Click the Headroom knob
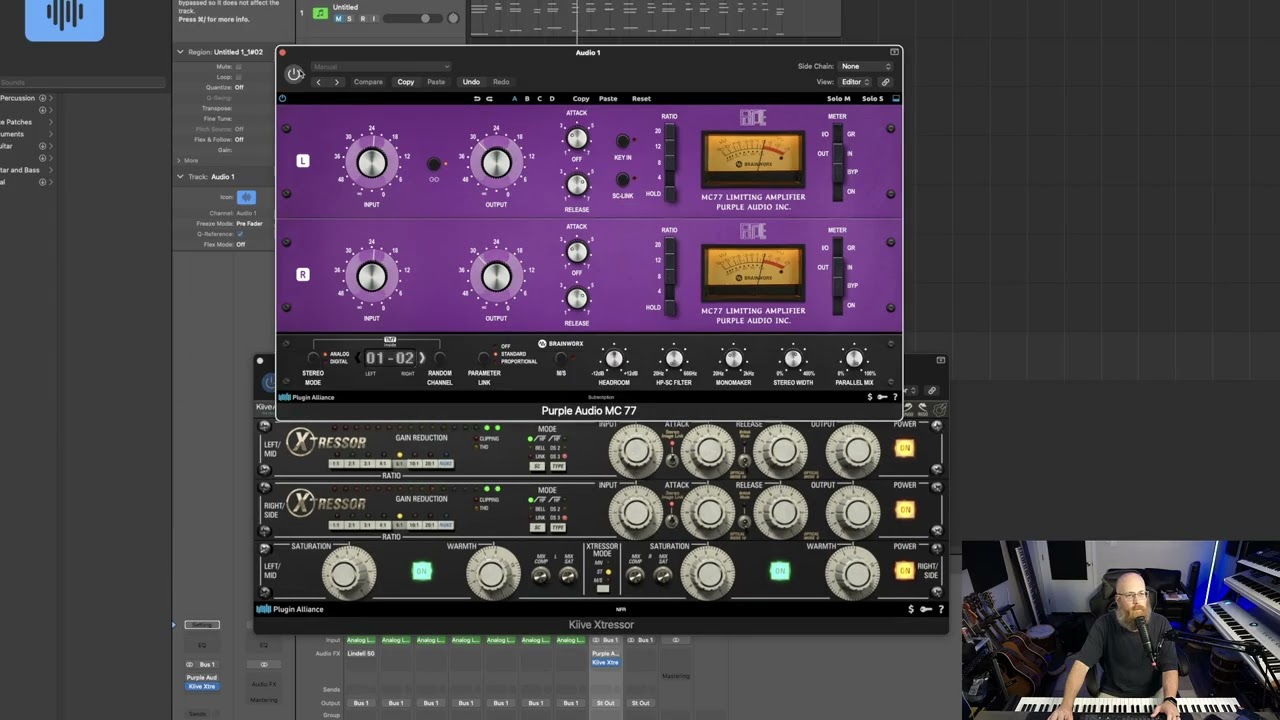 [x=614, y=359]
